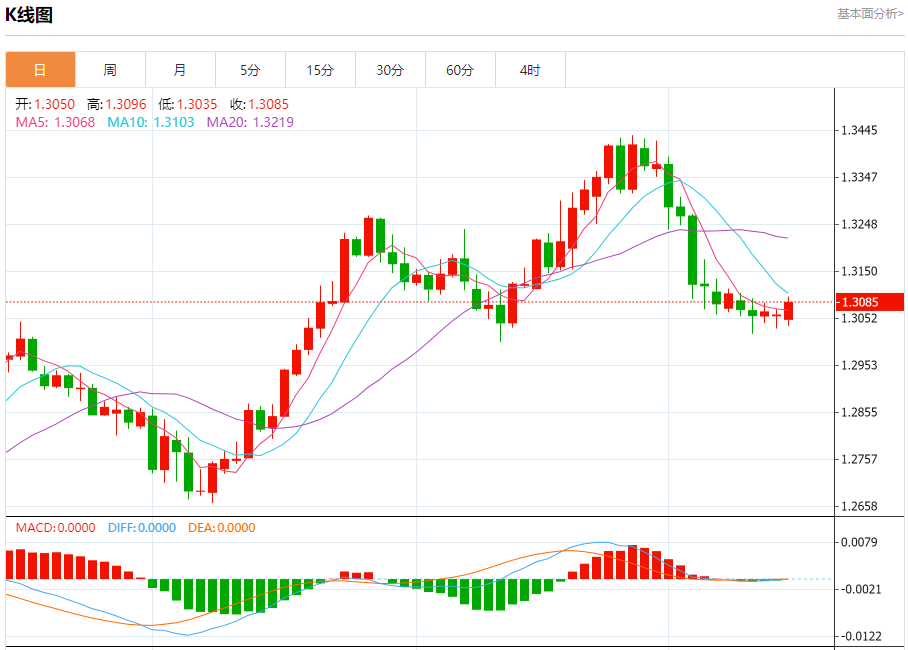This screenshot has width=908, height=650.
Task: Click the 低: 1.3035 low value
Action: click(188, 104)
